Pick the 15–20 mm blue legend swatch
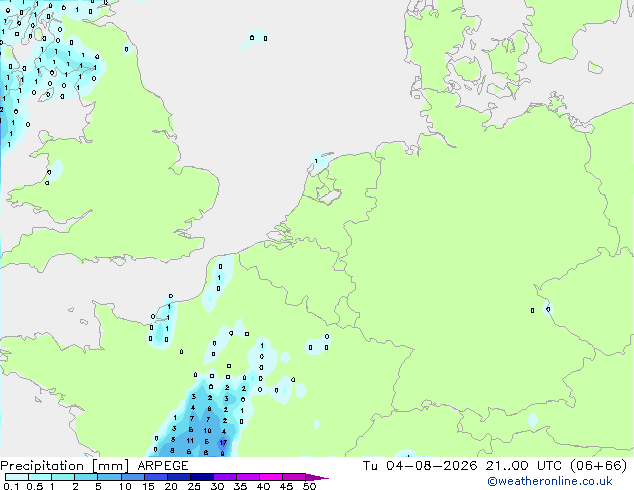The height and width of the screenshot is (490, 634). 156,477
